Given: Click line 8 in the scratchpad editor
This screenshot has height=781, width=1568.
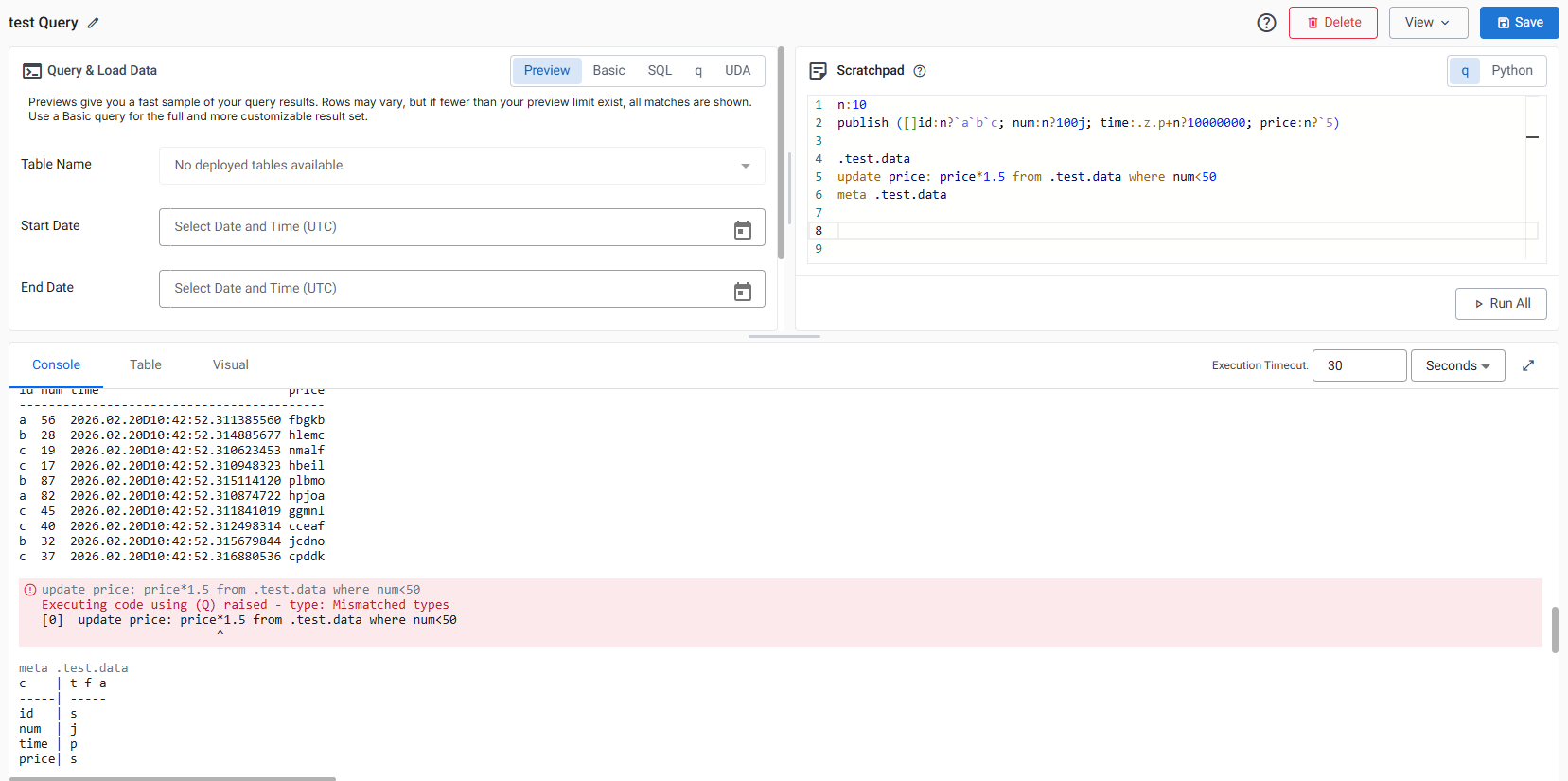Looking at the screenshot, I should click(x=1188, y=231).
